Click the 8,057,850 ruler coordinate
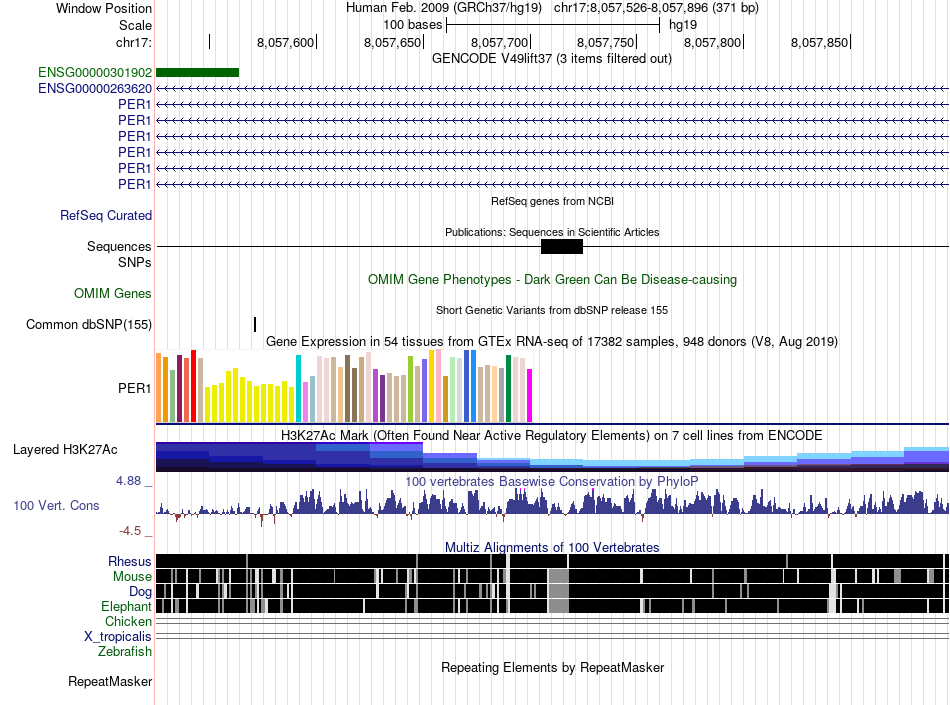Screen dimensions: 950x705 coord(820,42)
